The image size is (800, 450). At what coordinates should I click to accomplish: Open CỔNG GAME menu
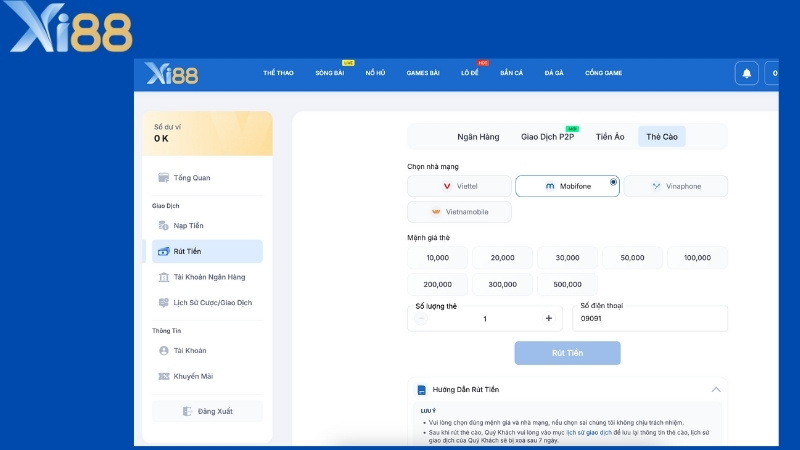click(x=603, y=73)
